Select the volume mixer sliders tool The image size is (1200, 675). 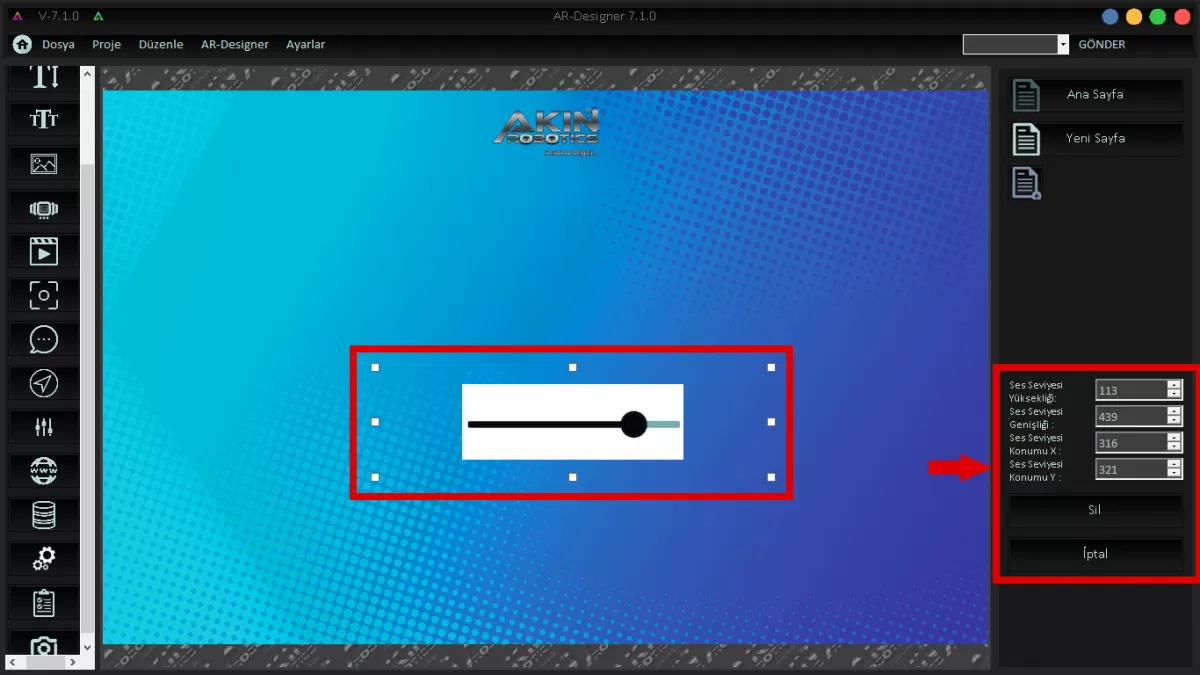point(44,427)
